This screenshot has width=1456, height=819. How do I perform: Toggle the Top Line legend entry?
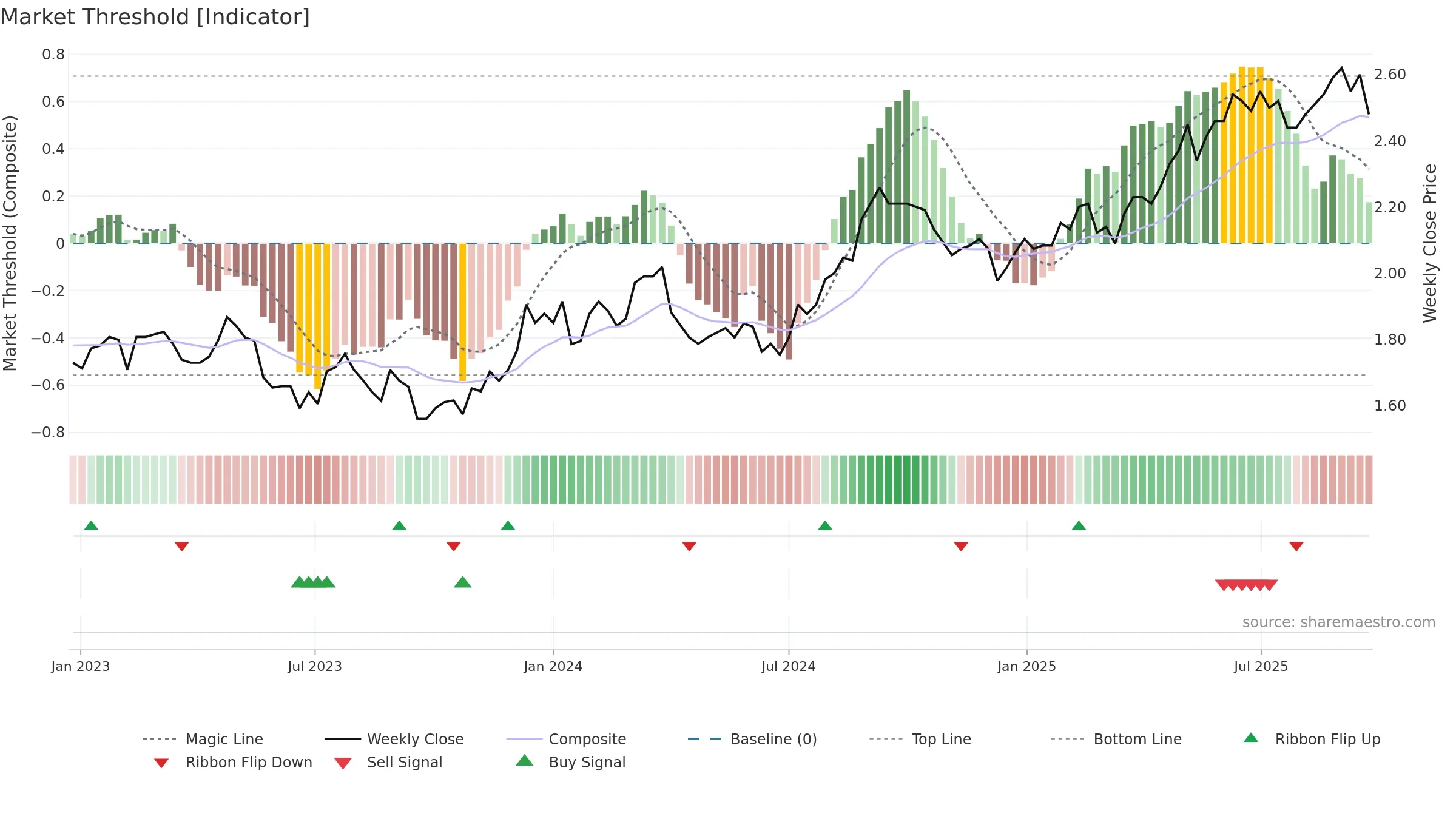[920, 739]
